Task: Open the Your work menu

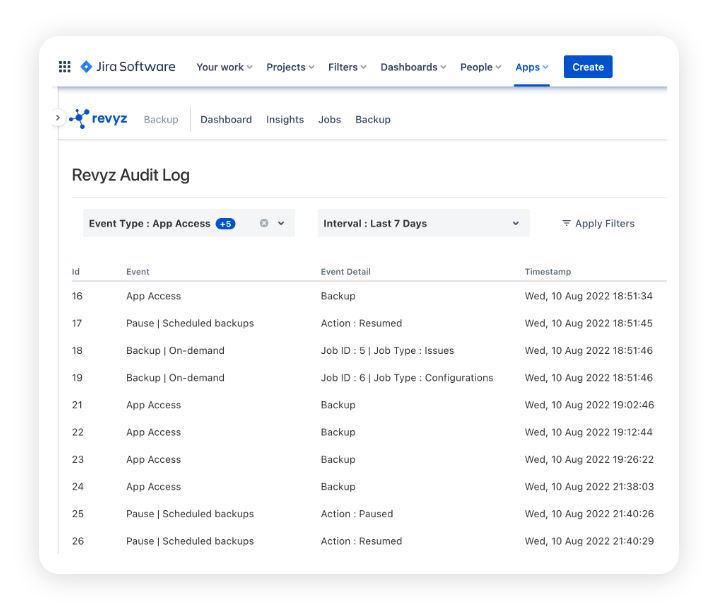Action: [224, 67]
